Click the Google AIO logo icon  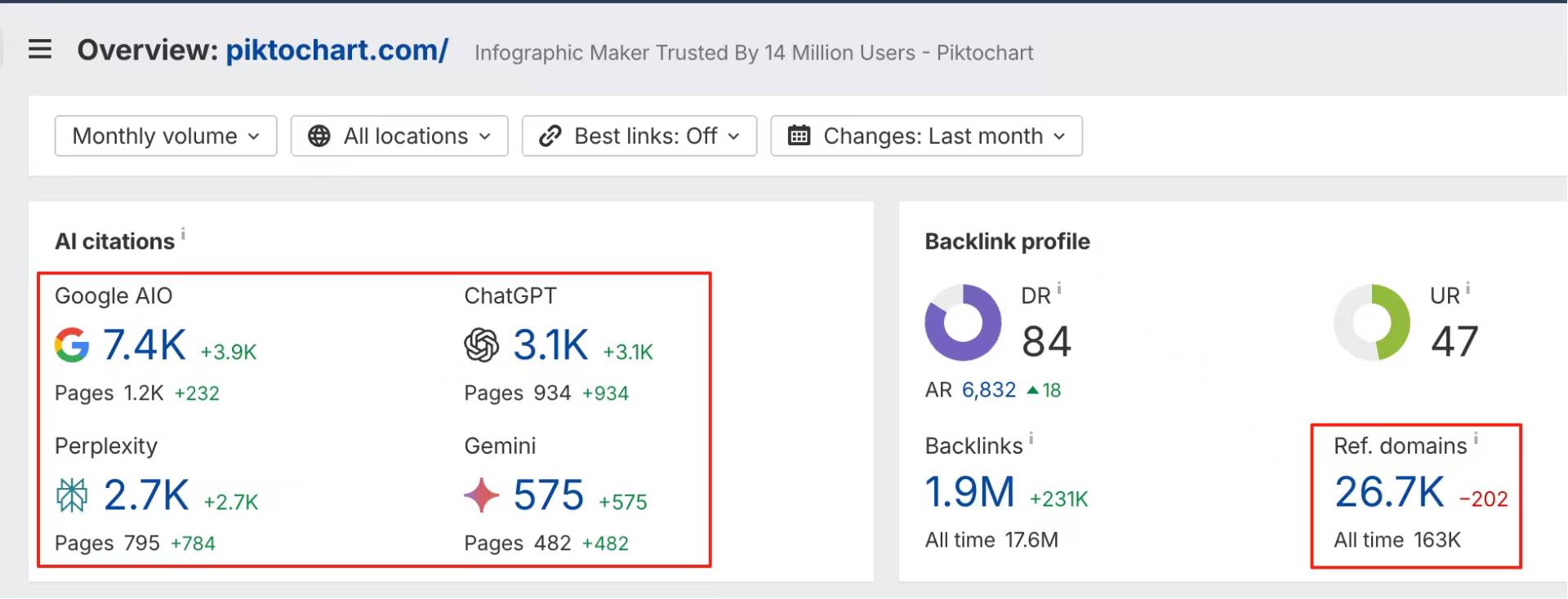(72, 345)
